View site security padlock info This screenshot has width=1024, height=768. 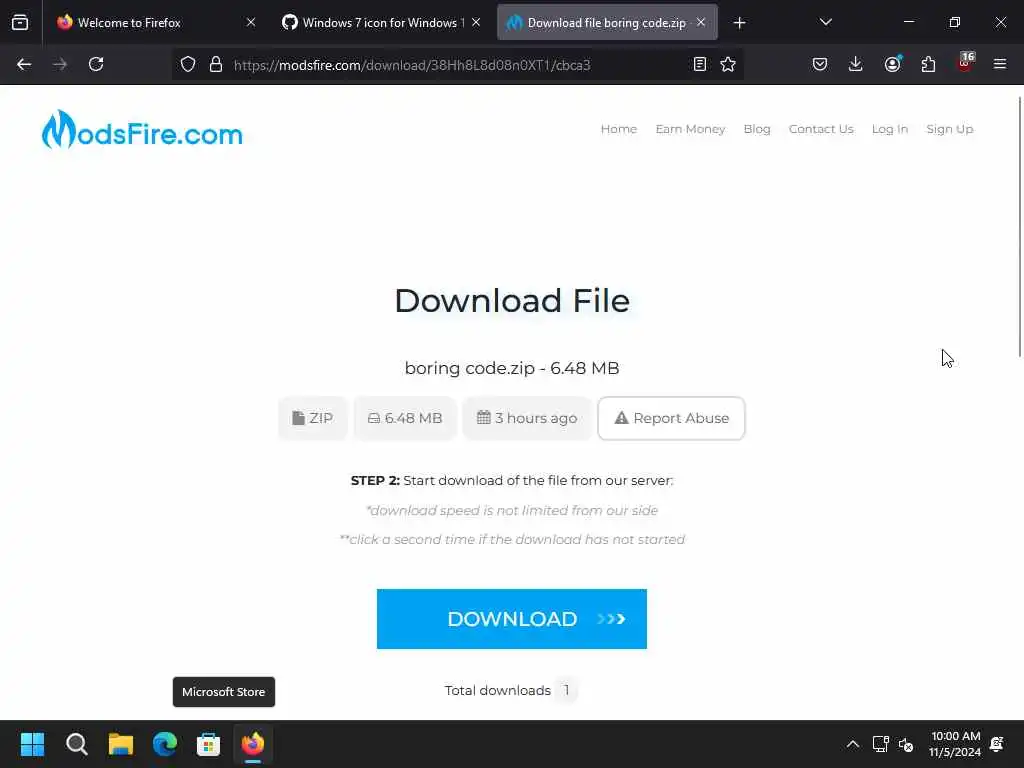pos(216,64)
